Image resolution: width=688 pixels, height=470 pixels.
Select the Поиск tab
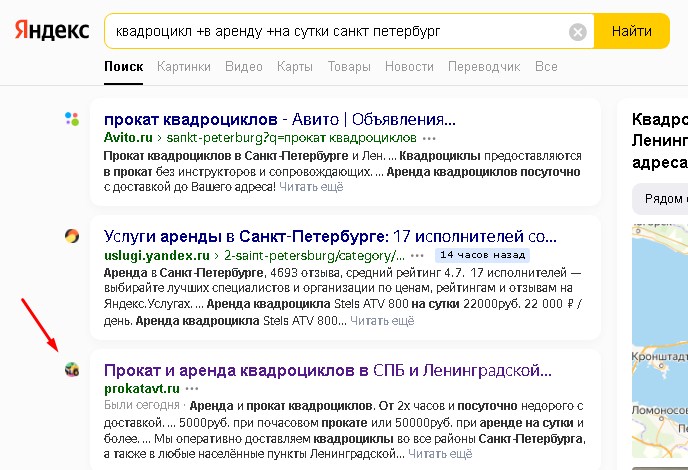[124, 67]
